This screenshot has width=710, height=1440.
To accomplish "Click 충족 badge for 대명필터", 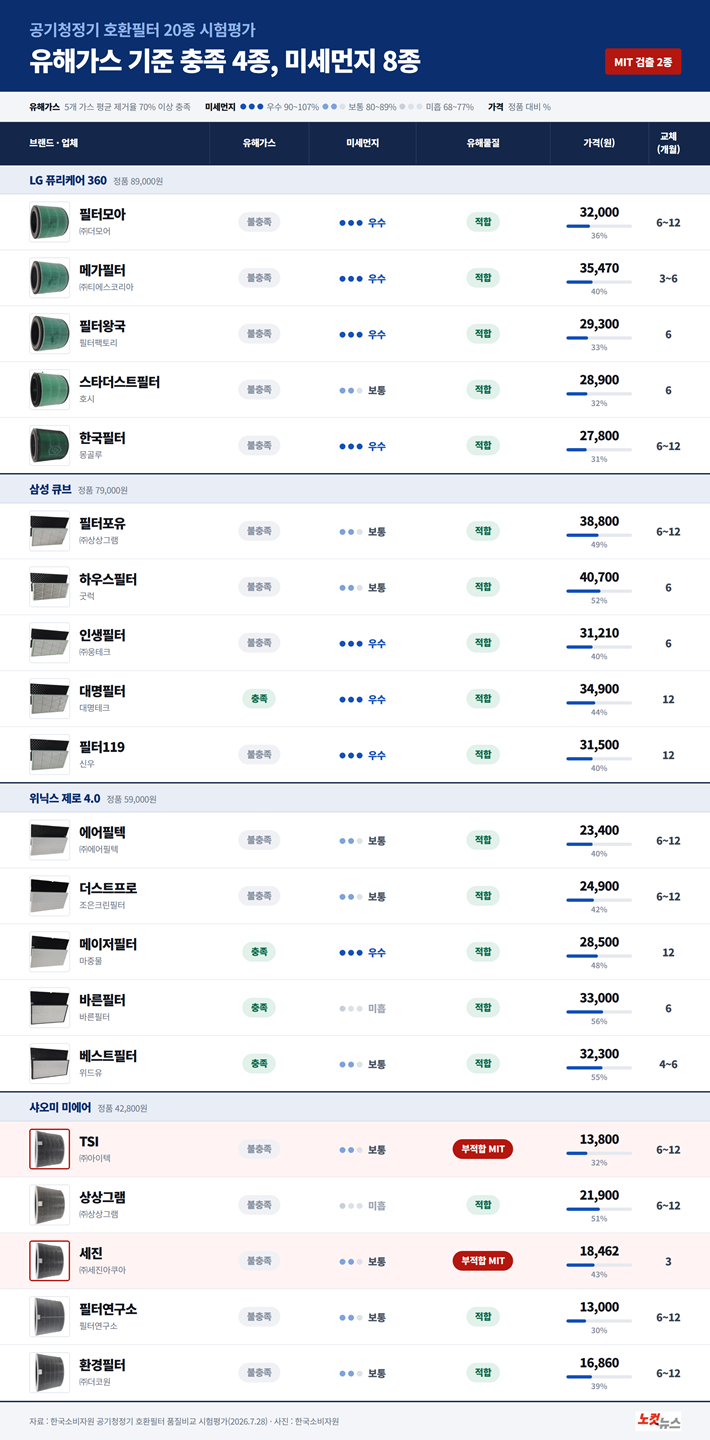I will pos(259,698).
